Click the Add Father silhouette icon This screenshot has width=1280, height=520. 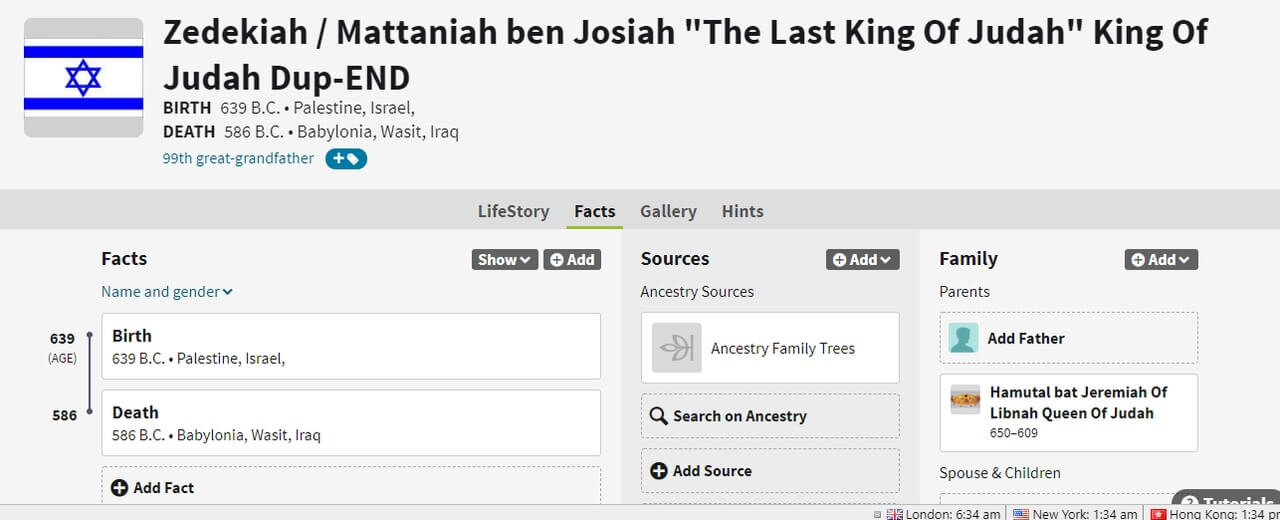click(964, 338)
